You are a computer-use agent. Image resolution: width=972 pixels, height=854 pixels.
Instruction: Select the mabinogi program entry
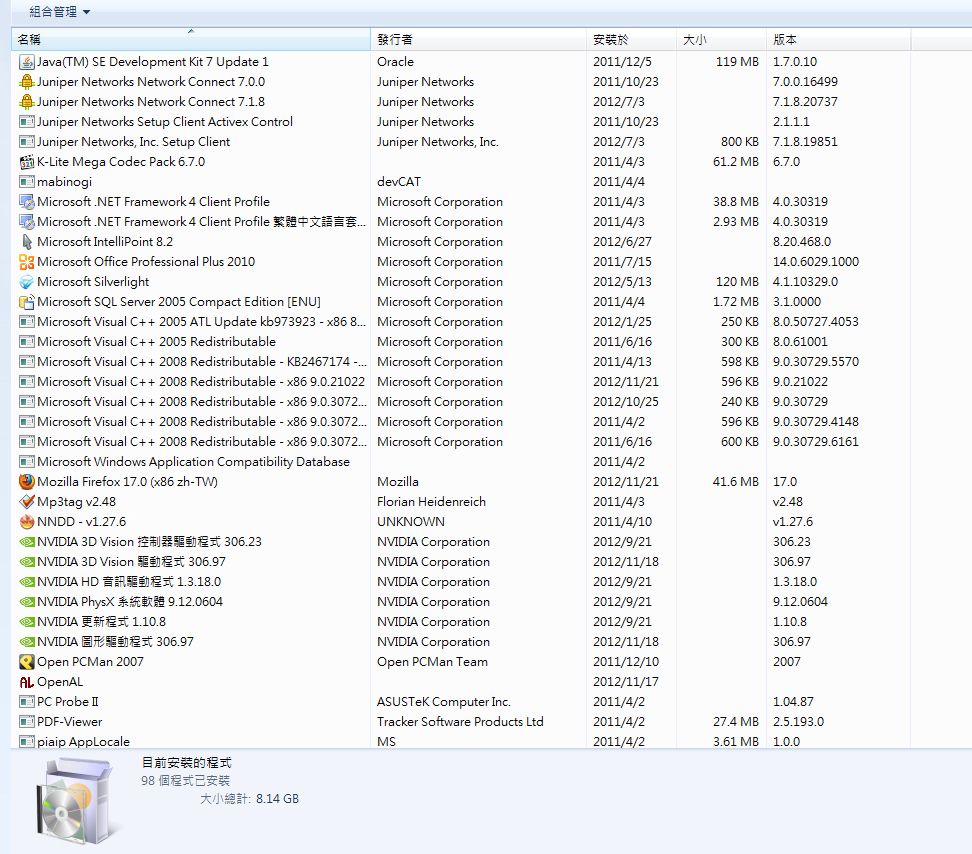click(x=63, y=182)
